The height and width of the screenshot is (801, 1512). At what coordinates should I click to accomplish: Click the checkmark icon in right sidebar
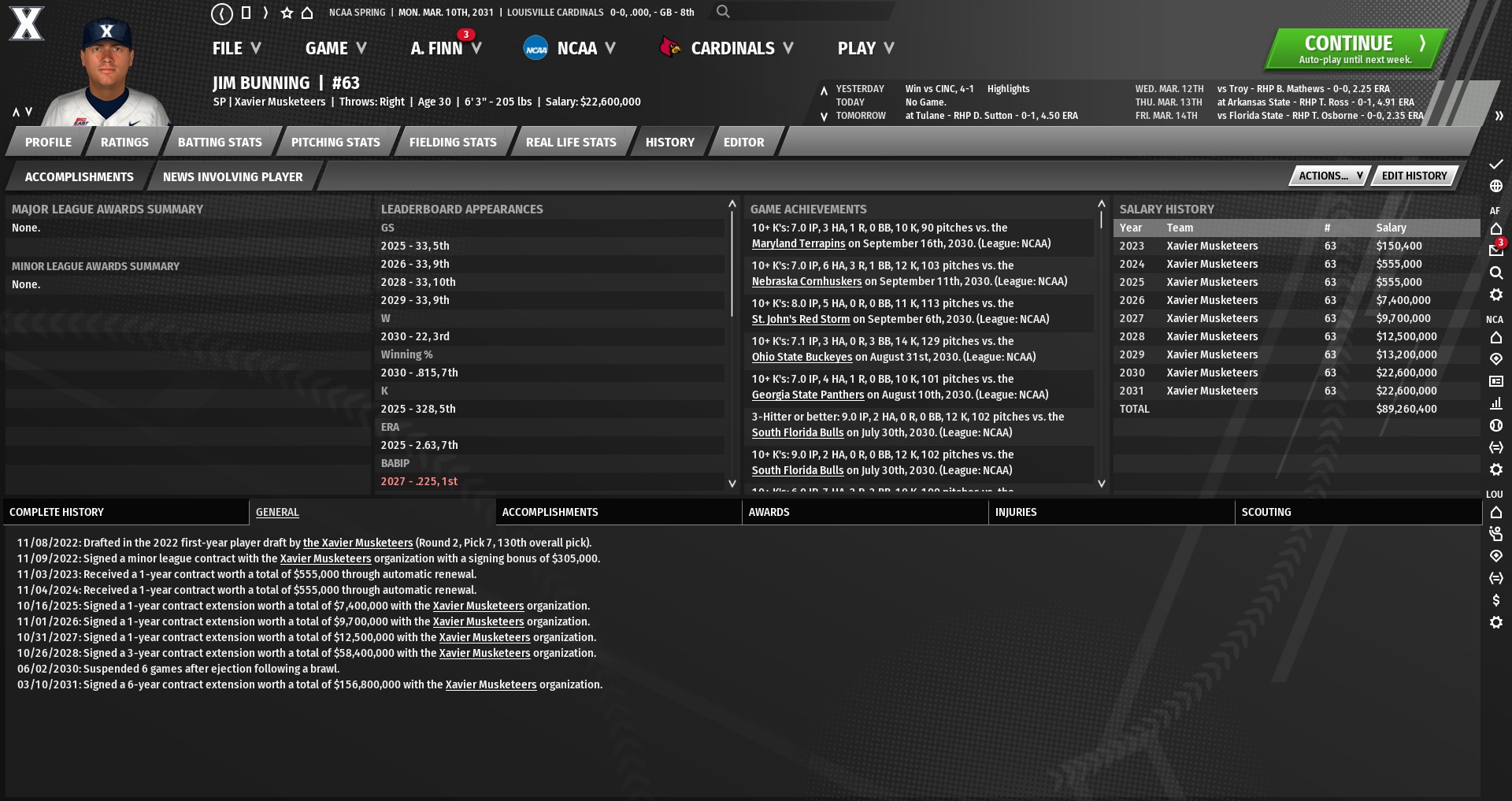pos(1496,165)
